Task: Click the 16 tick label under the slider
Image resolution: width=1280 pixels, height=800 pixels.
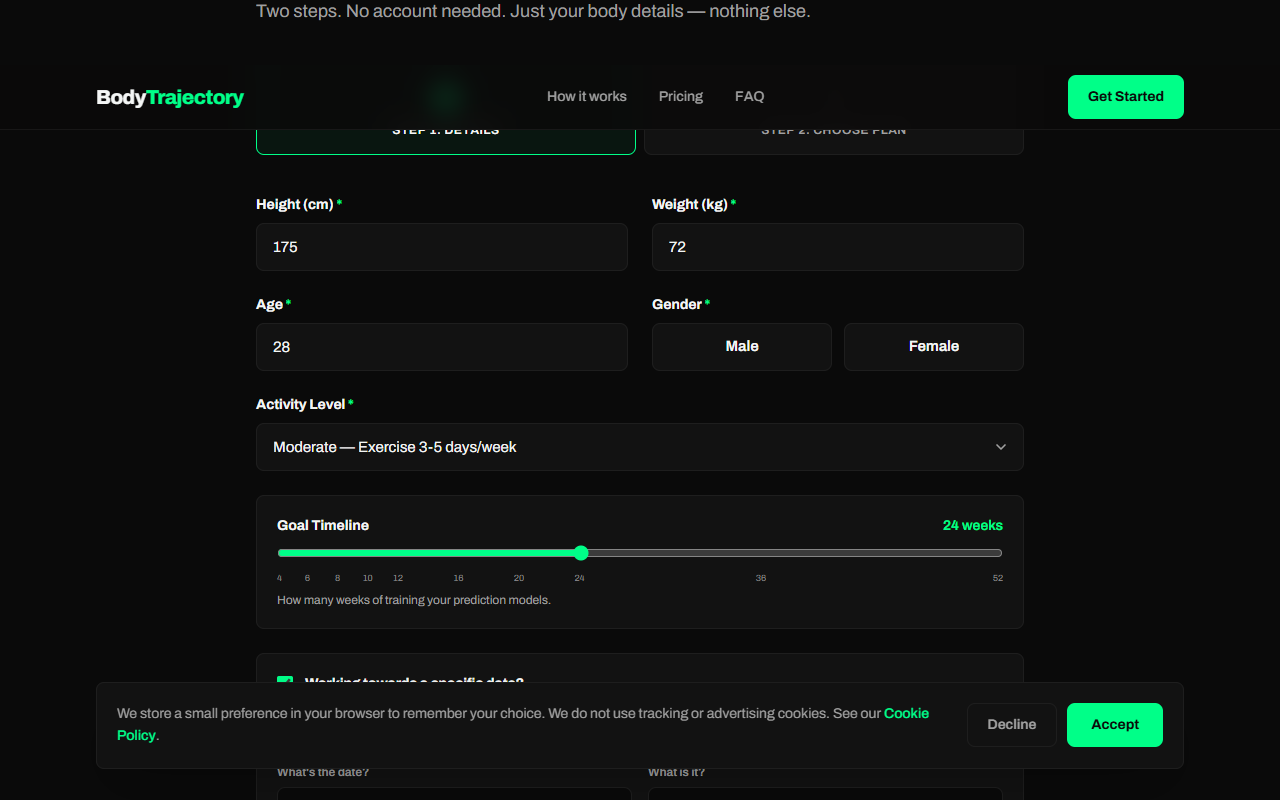Action: point(459,578)
